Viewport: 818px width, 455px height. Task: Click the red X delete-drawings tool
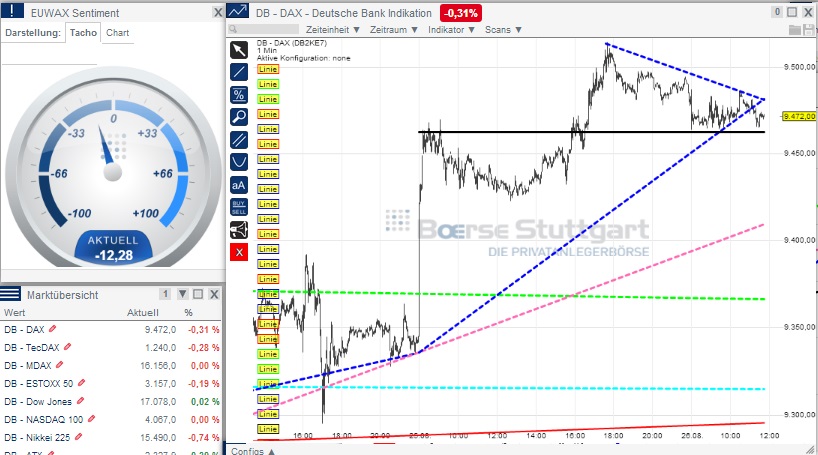coord(239,253)
